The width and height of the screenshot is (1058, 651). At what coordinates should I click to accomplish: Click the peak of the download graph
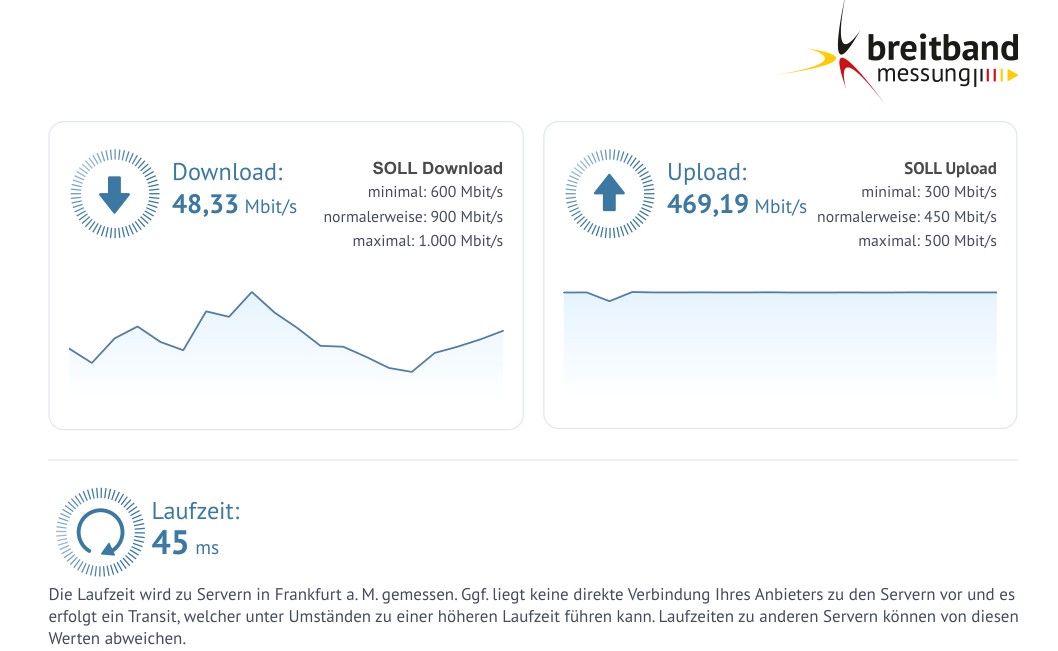point(252,292)
